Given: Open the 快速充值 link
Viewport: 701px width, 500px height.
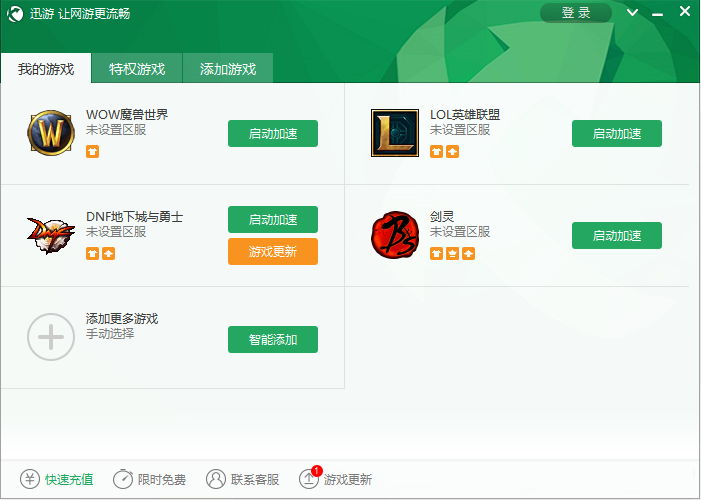Looking at the screenshot, I should [x=69, y=480].
